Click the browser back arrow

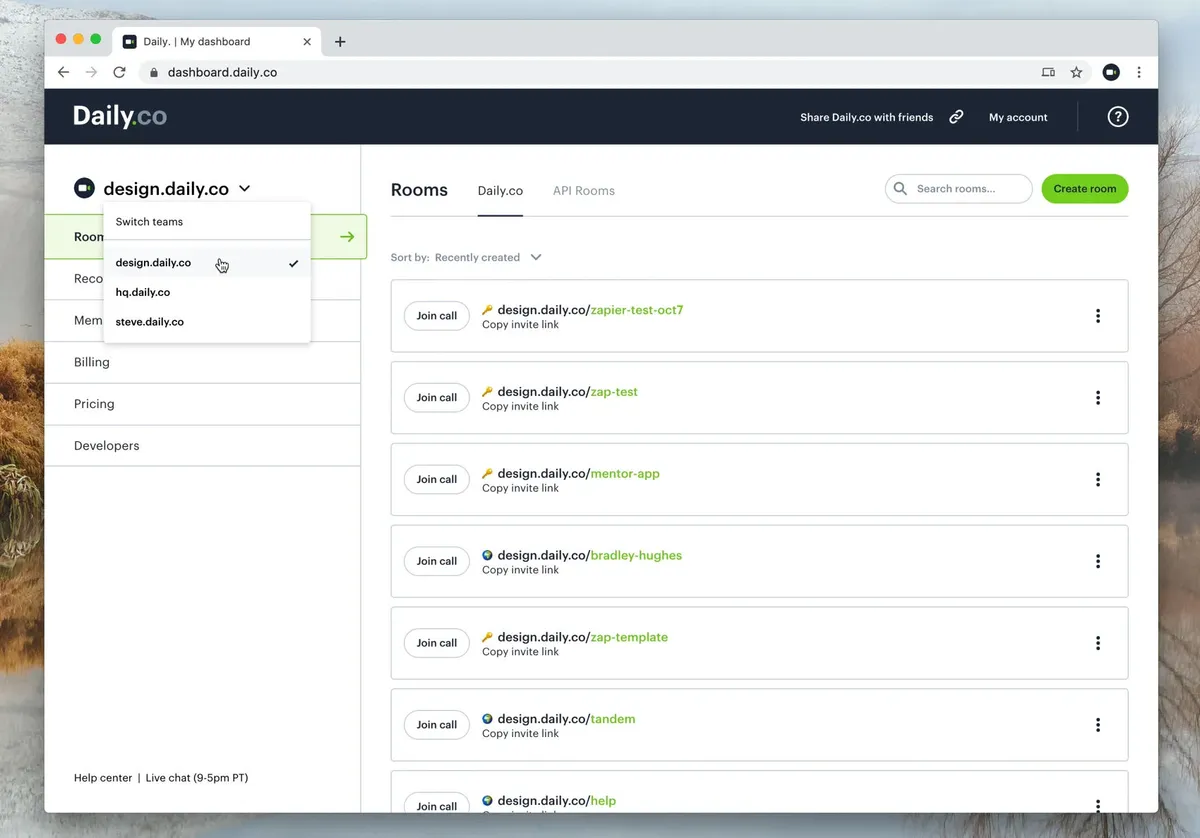coord(64,72)
